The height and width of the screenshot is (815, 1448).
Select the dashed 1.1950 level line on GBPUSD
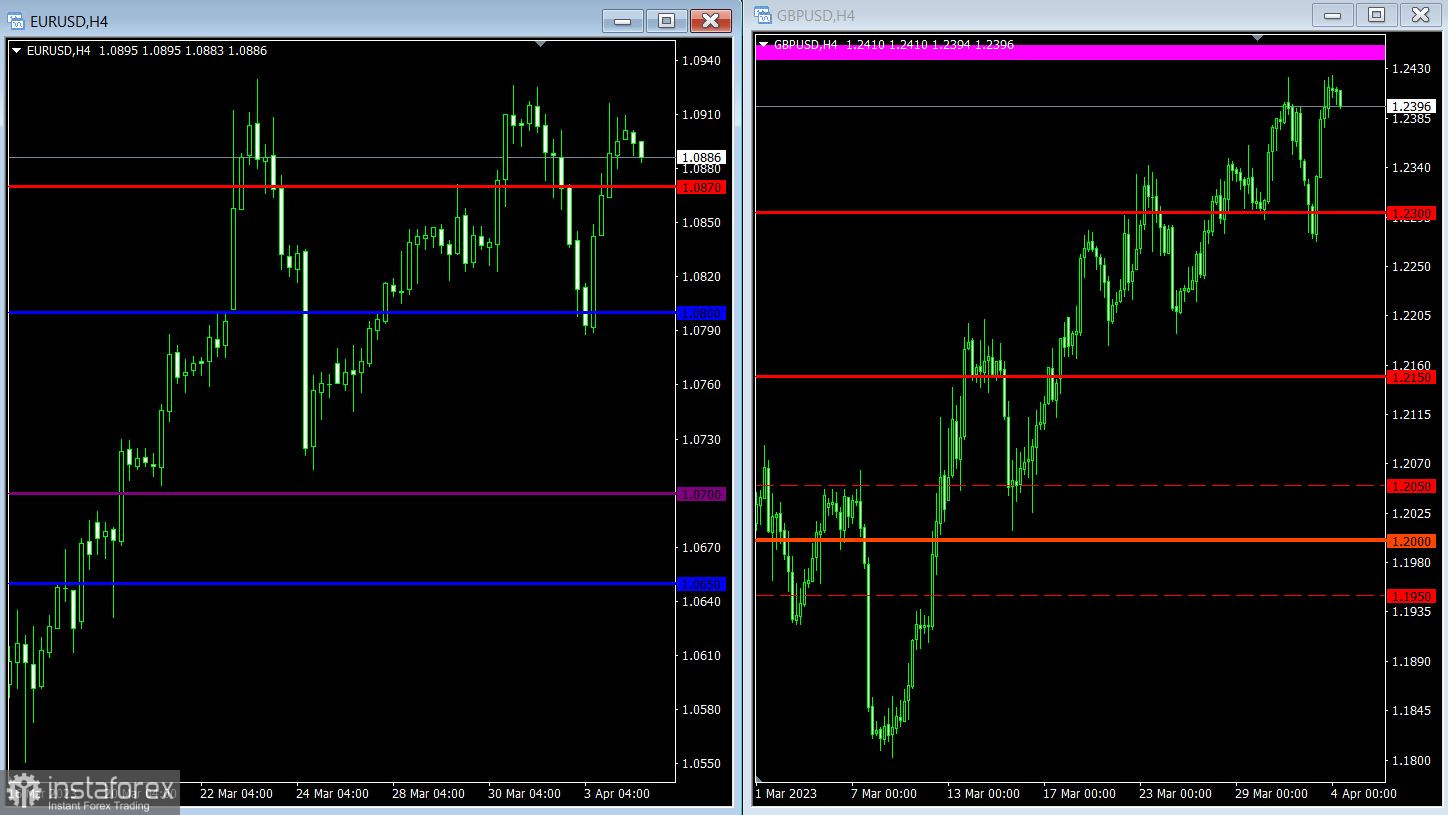point(1070,595)
